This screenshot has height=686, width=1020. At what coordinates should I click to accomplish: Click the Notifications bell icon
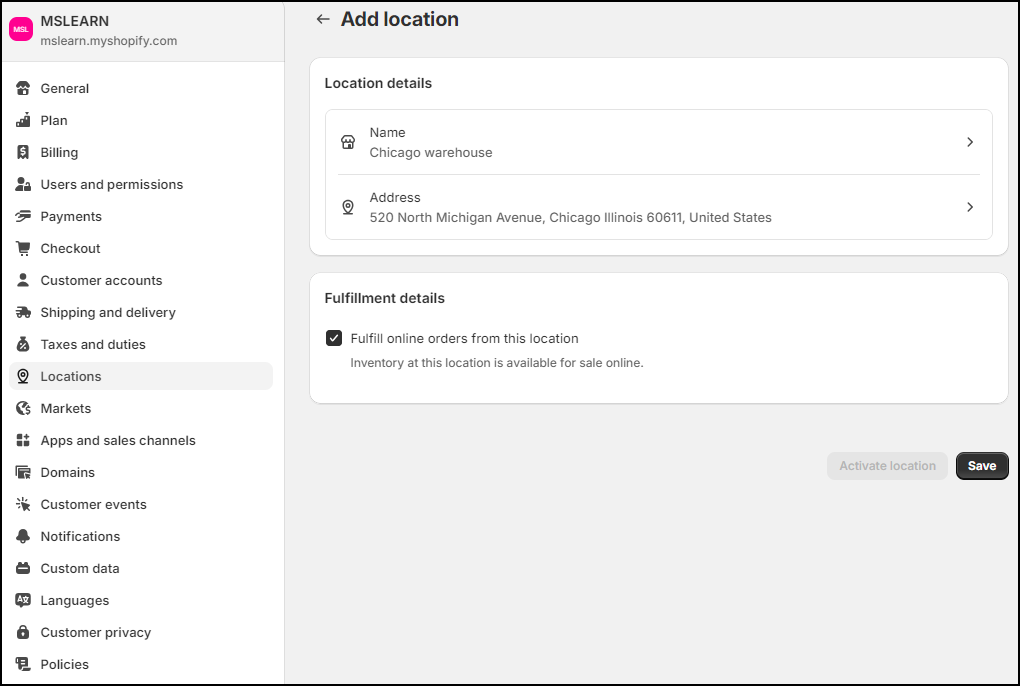[23, 536]
